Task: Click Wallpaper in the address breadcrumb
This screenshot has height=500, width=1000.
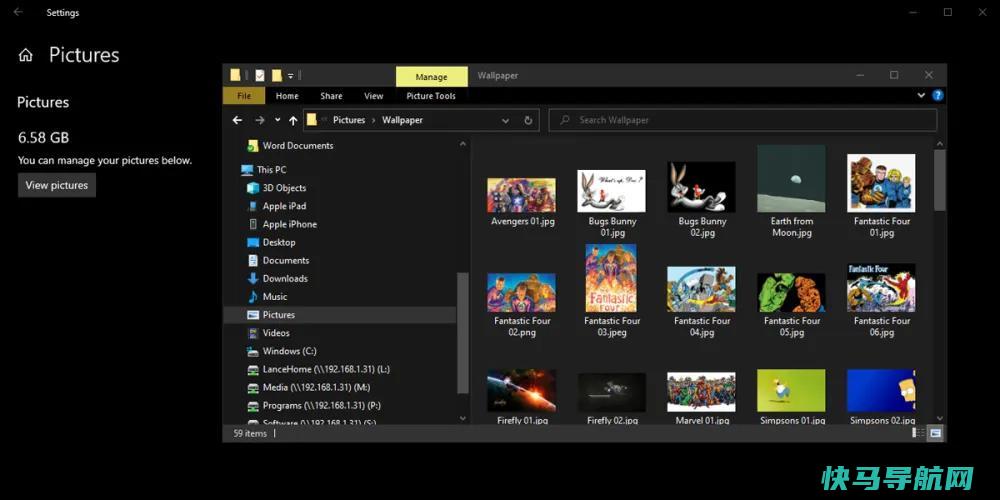Action: (x=402, y=120)
